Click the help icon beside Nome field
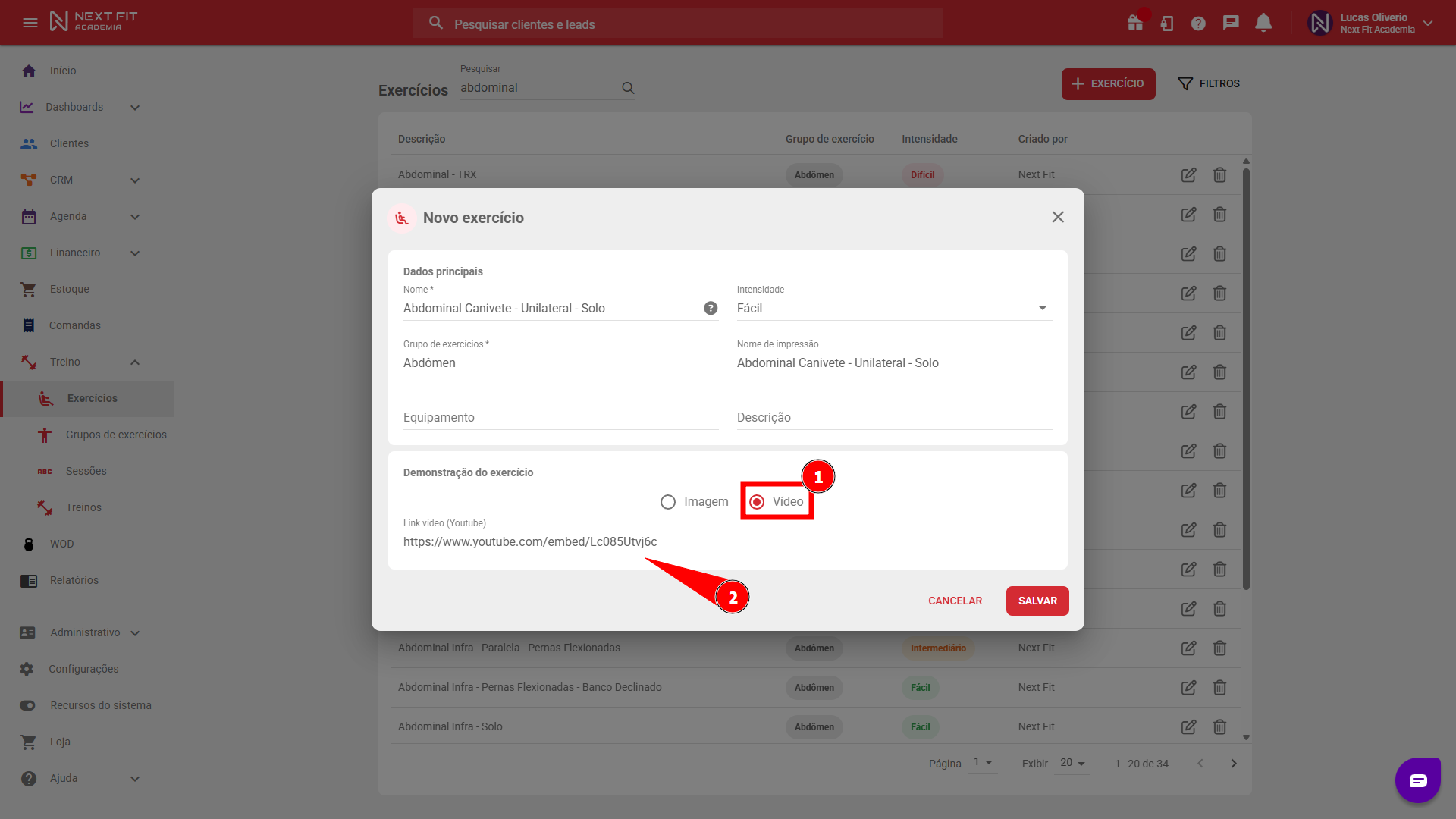The image size is (1456, 819). (x=711, y=308)
